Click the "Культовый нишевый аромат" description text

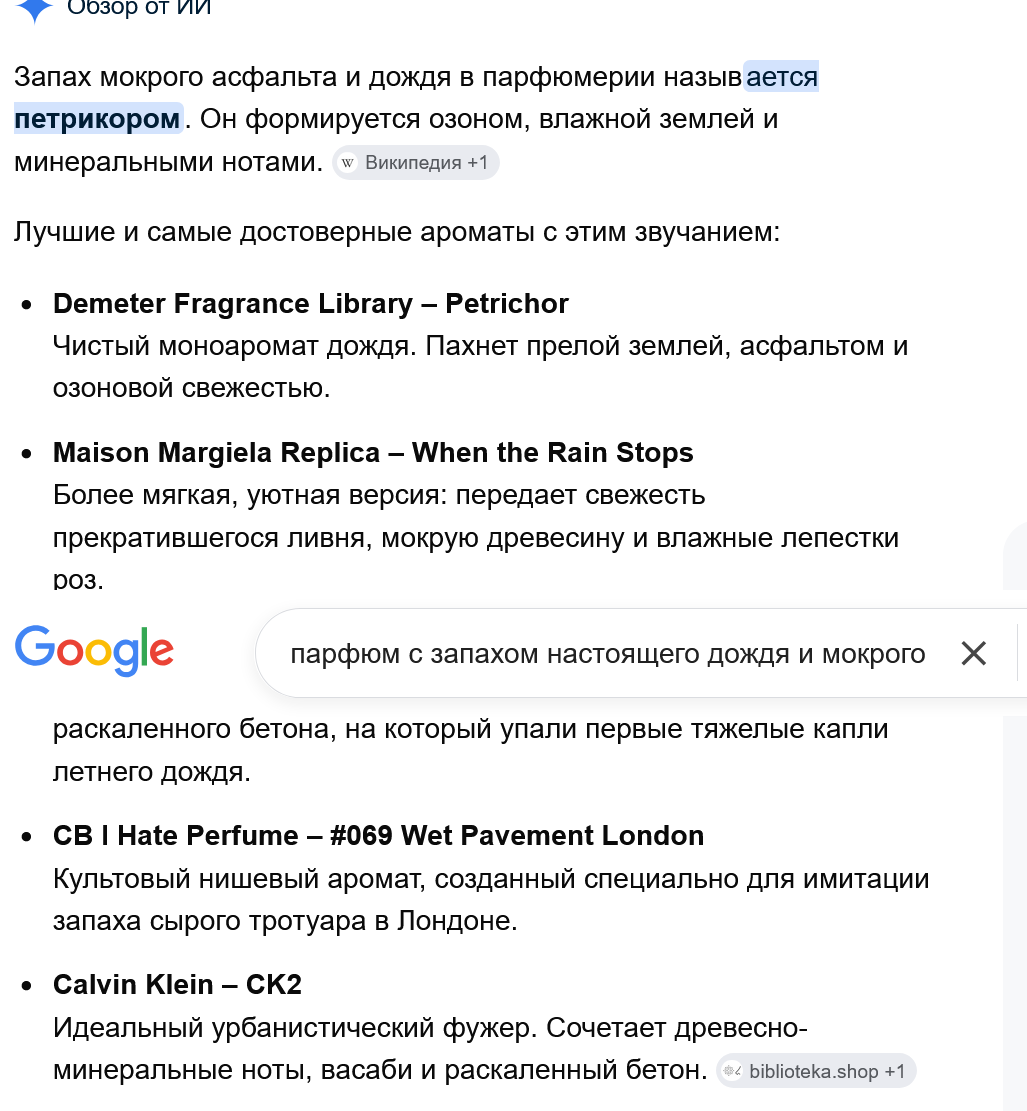click(240, 879)
